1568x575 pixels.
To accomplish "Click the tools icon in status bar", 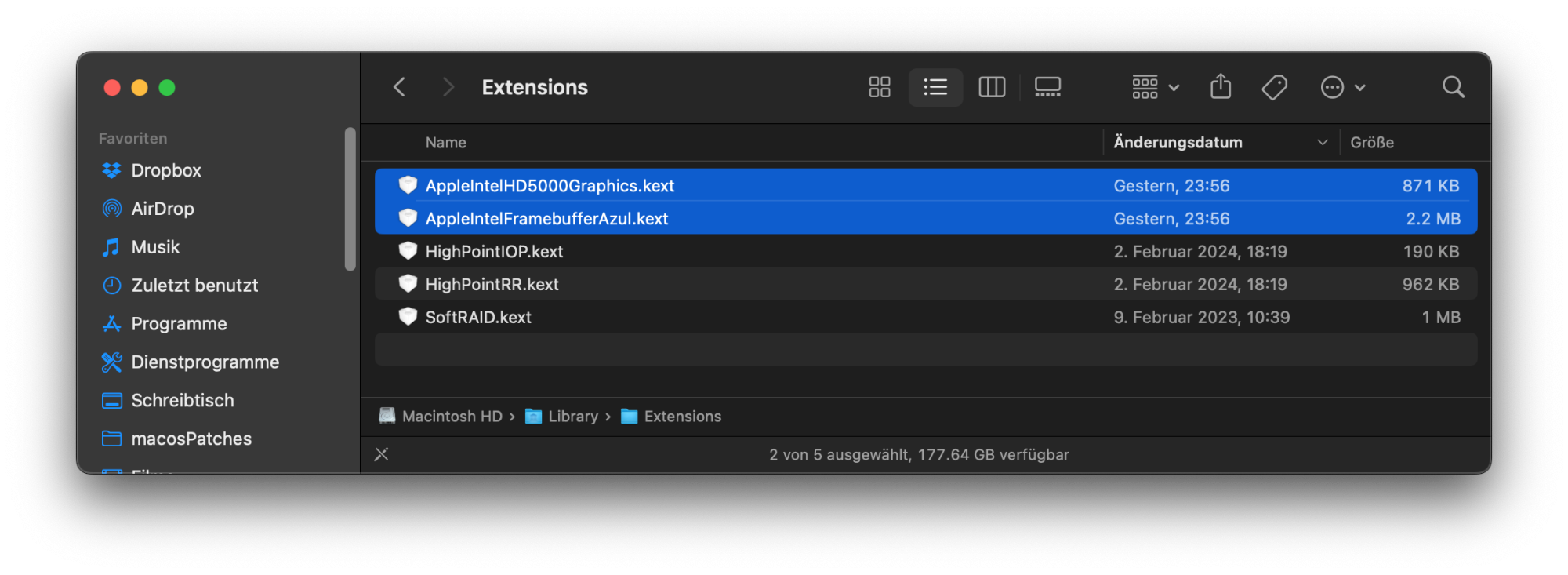I will click(382, 455).
